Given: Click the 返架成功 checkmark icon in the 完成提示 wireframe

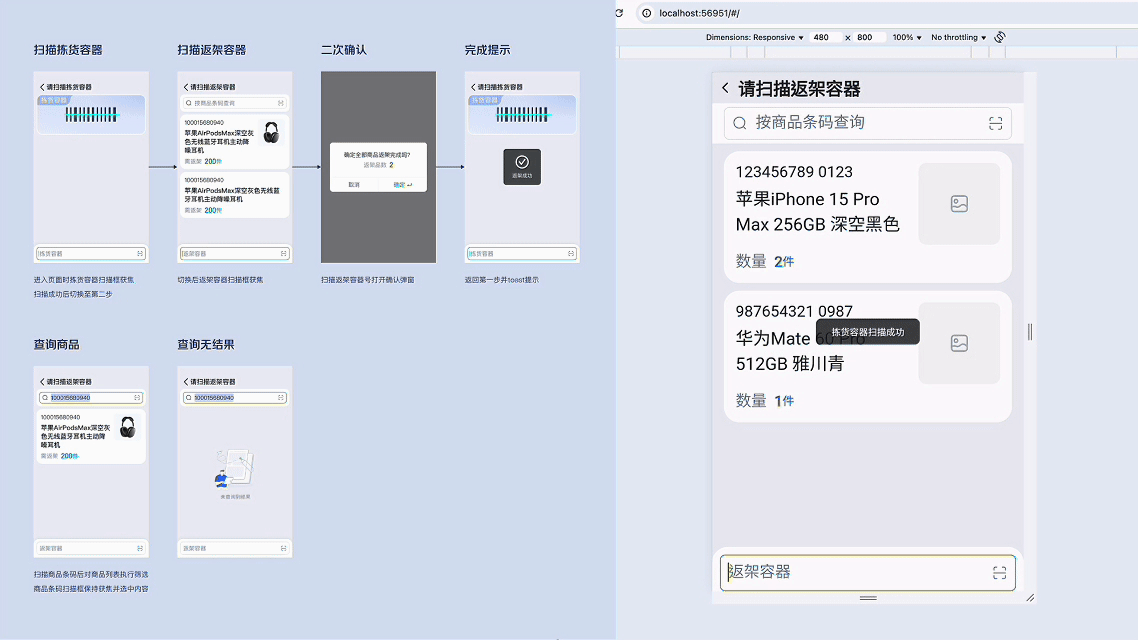Looking at the screenshot, I should click(x=521, y=160).
